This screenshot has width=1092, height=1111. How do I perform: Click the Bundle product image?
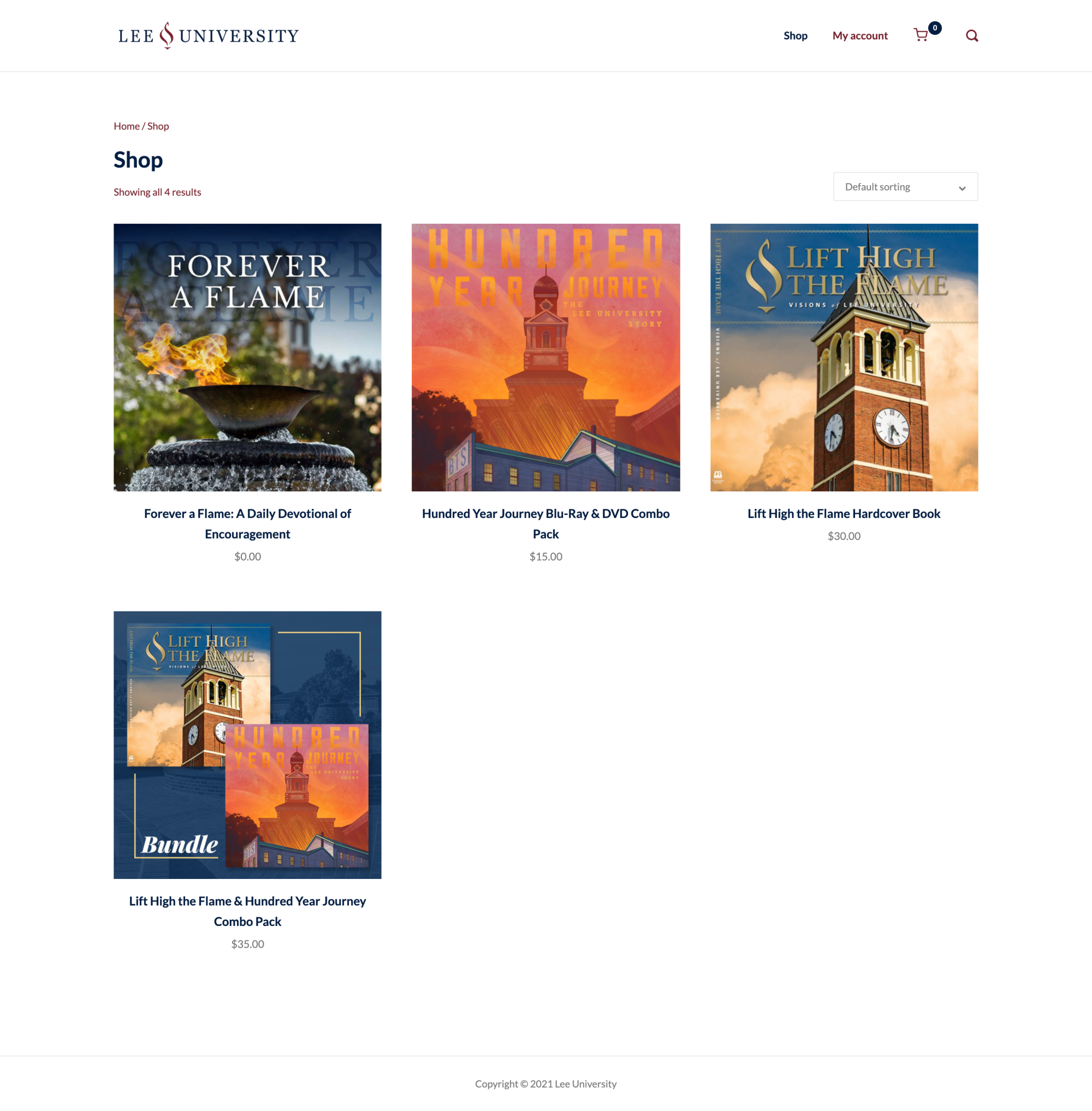click(247, 745)
